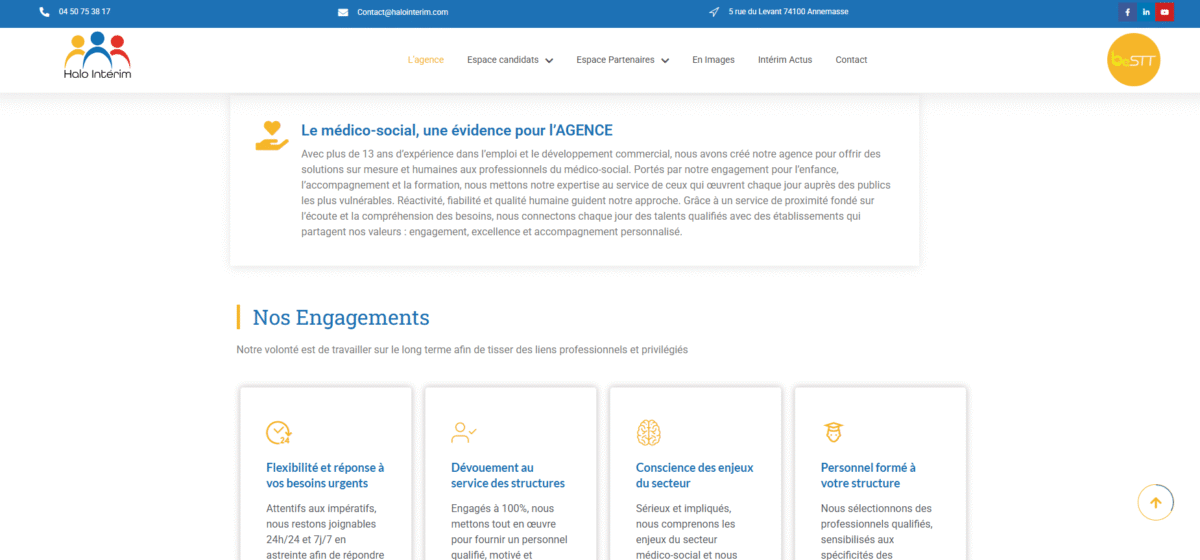Click the phone icon in top bar

(x=44, y=12)
